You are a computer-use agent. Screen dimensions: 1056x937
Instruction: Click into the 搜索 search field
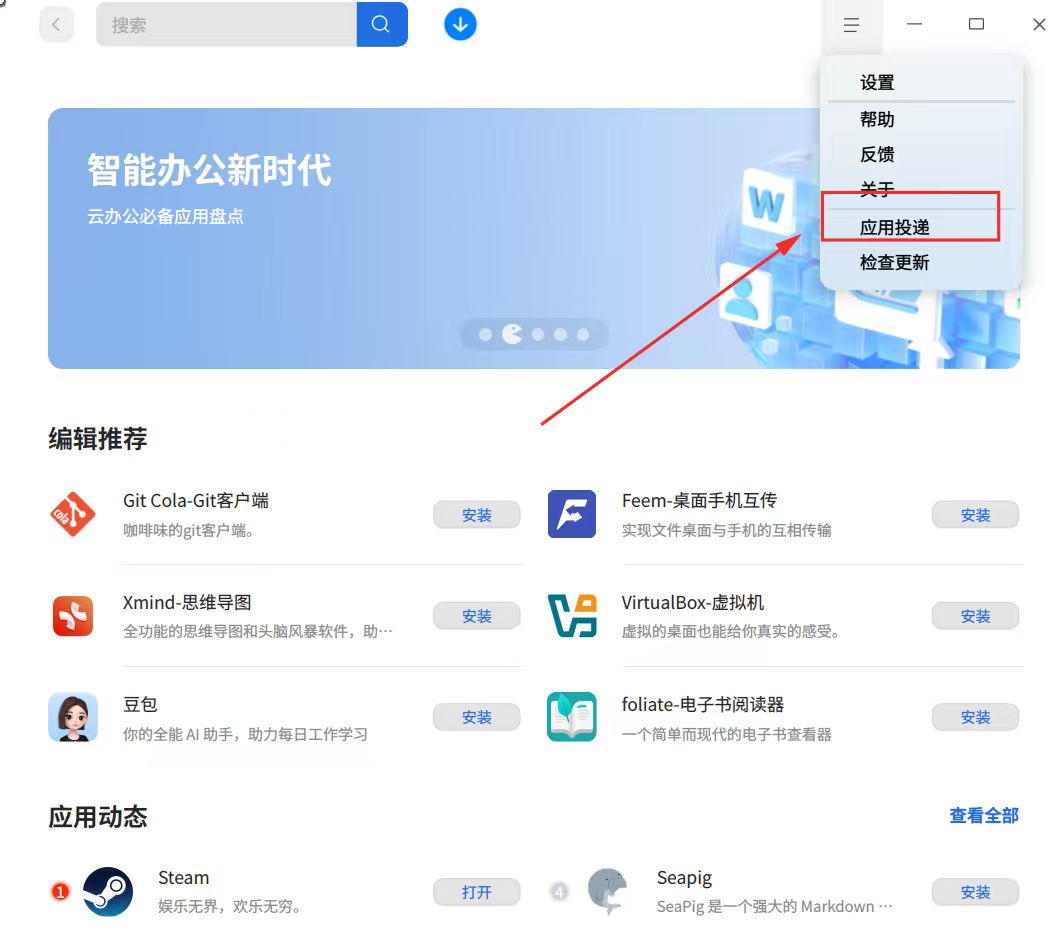point(226,24)
